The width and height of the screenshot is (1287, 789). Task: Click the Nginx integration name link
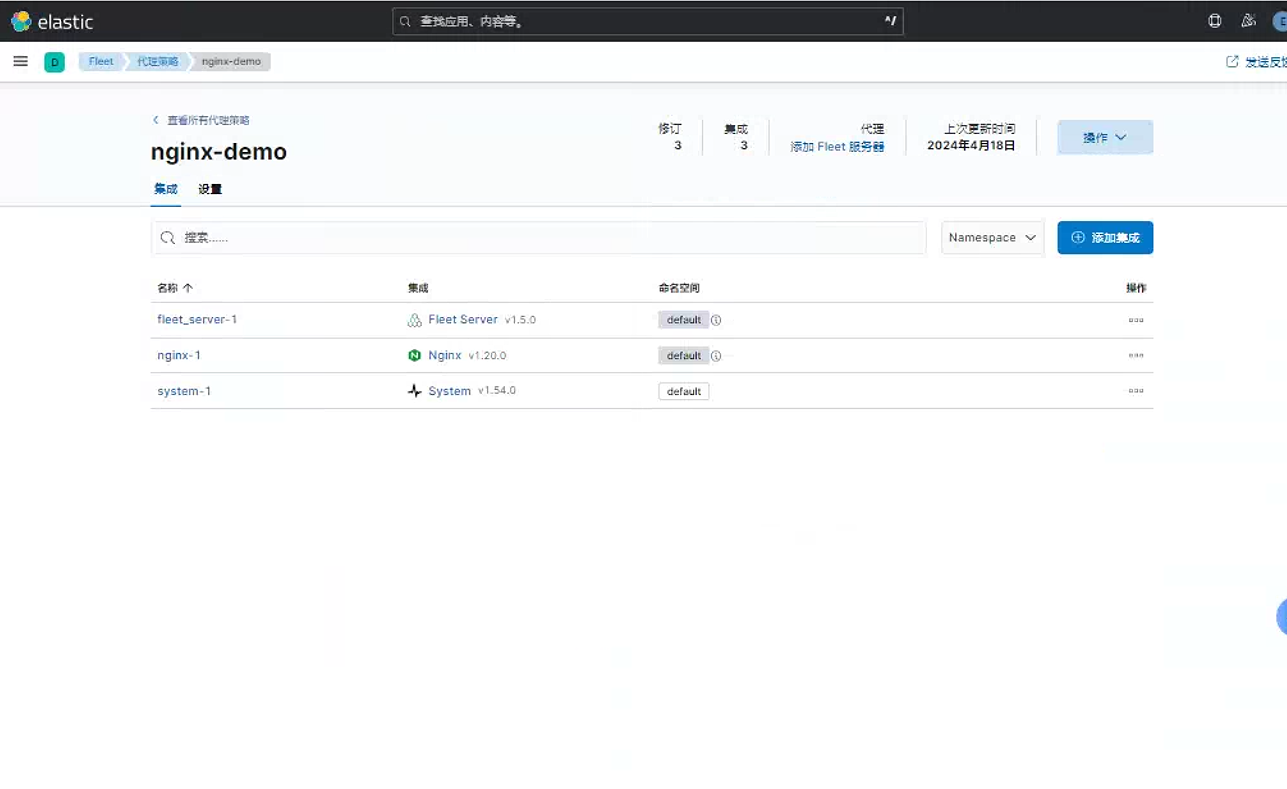[x=445, y=356]
